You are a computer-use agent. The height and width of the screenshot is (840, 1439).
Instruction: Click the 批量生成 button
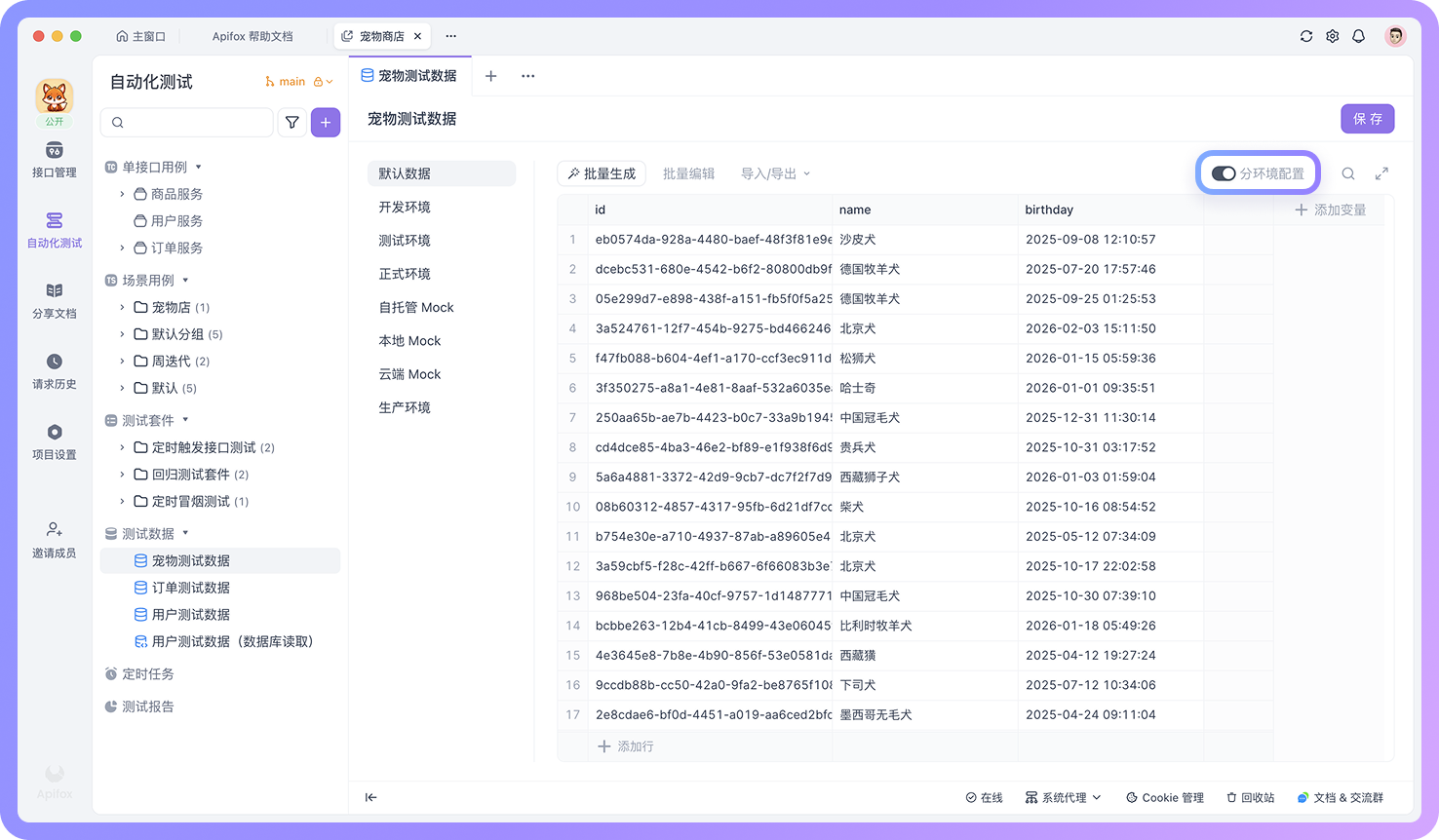click(x=602, y=173)
